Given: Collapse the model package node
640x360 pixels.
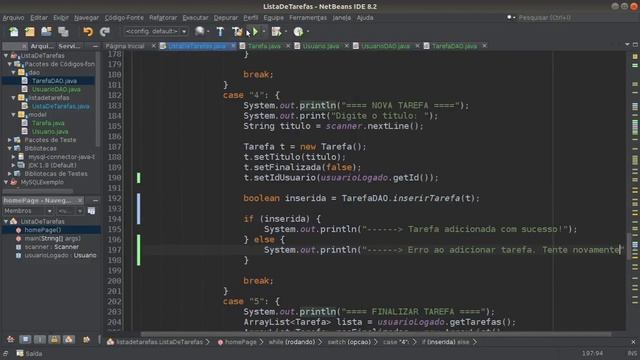Looking at the screenshot, I should click(13, 115).
